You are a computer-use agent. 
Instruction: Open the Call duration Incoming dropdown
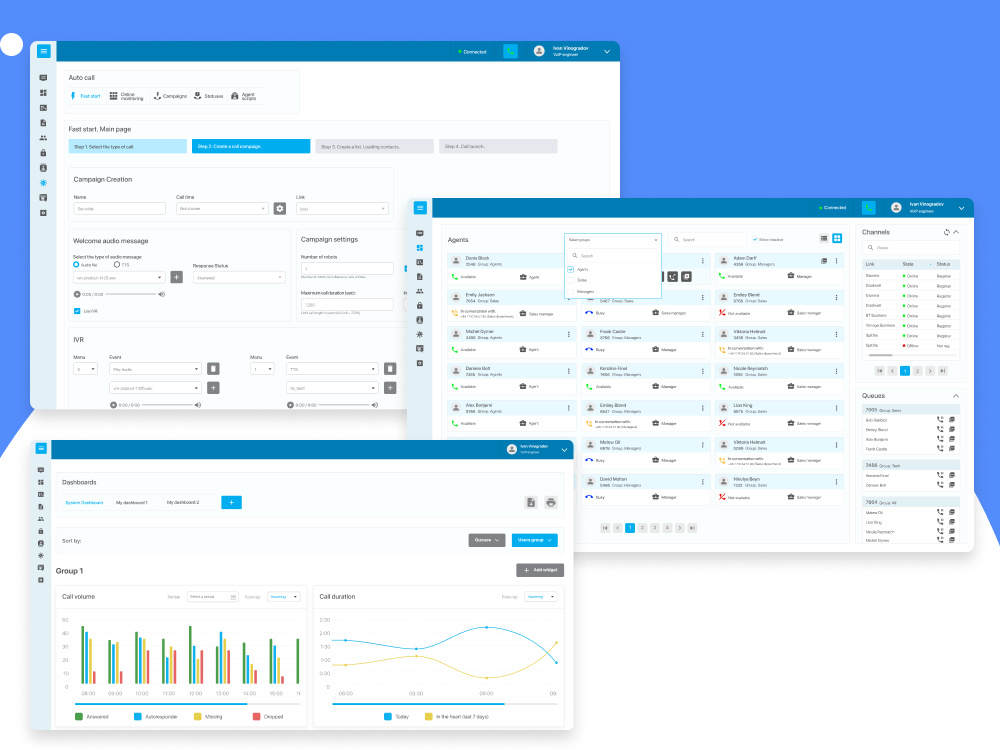click(541, 597)
